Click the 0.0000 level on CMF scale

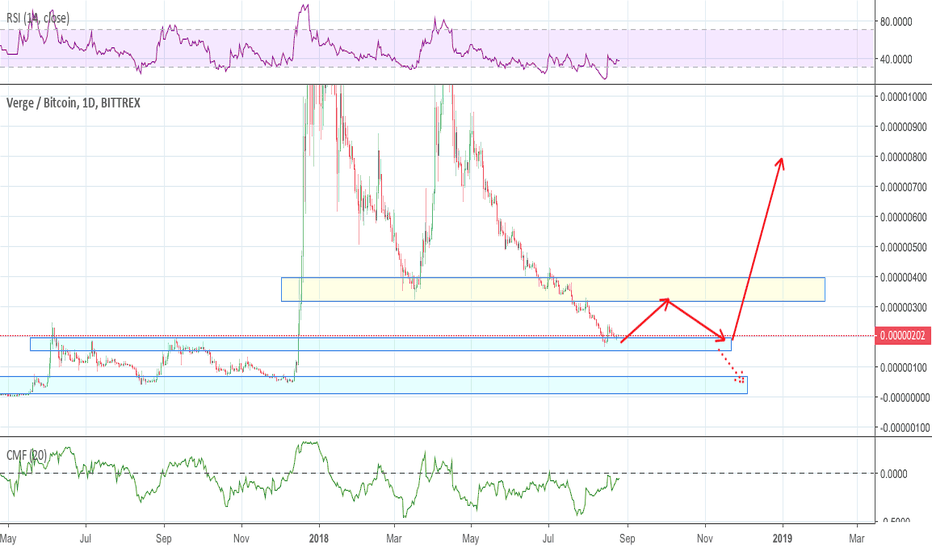pos(893,473)
